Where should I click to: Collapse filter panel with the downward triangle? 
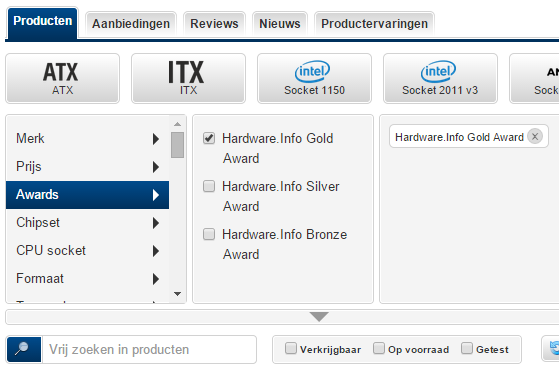(319, 317)
